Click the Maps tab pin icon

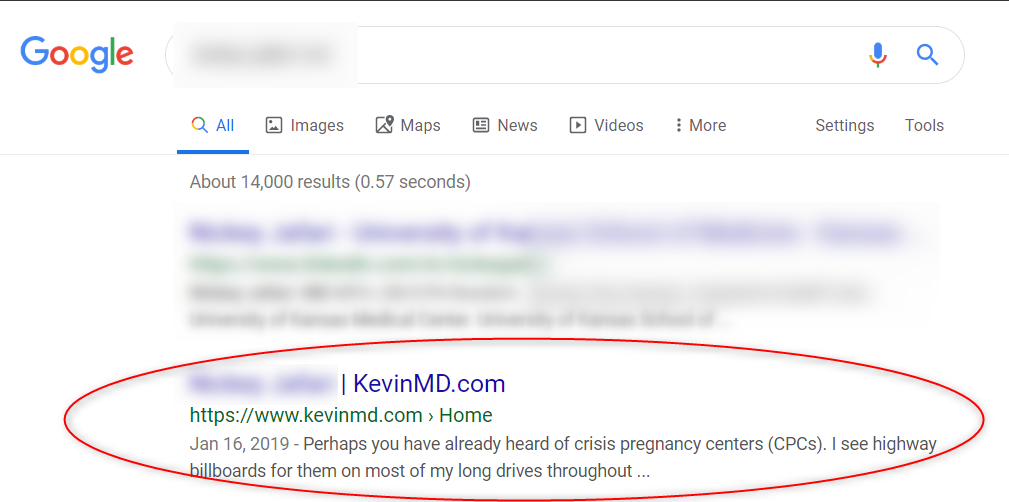coord(384,125)
